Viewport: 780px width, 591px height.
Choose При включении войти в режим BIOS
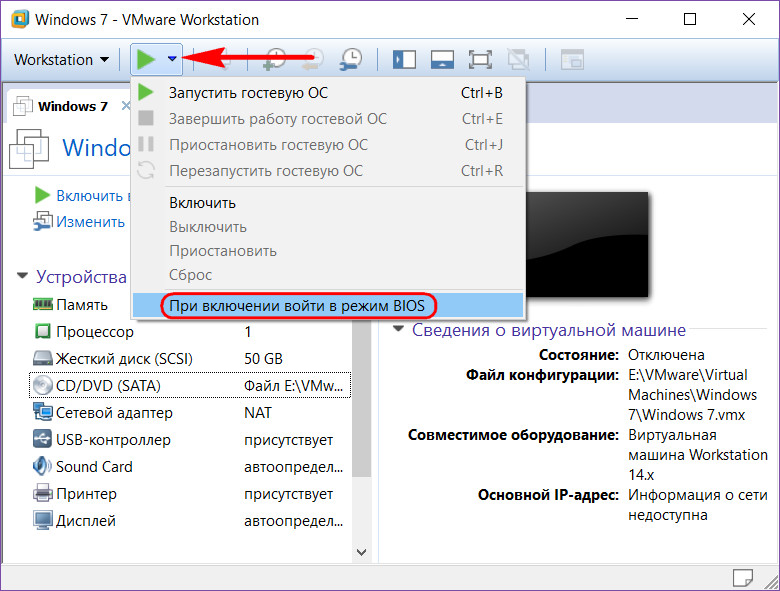pos(328,305)
